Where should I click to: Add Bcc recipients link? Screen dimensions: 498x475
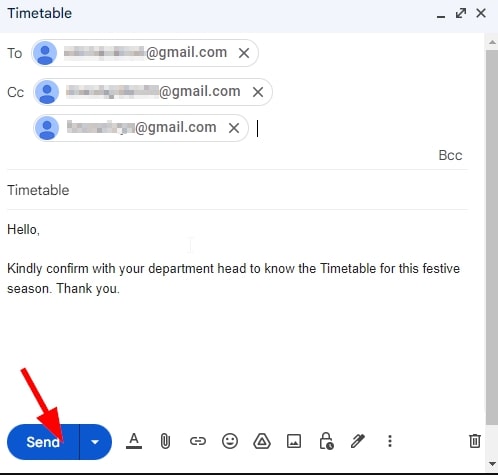(450, 155)
